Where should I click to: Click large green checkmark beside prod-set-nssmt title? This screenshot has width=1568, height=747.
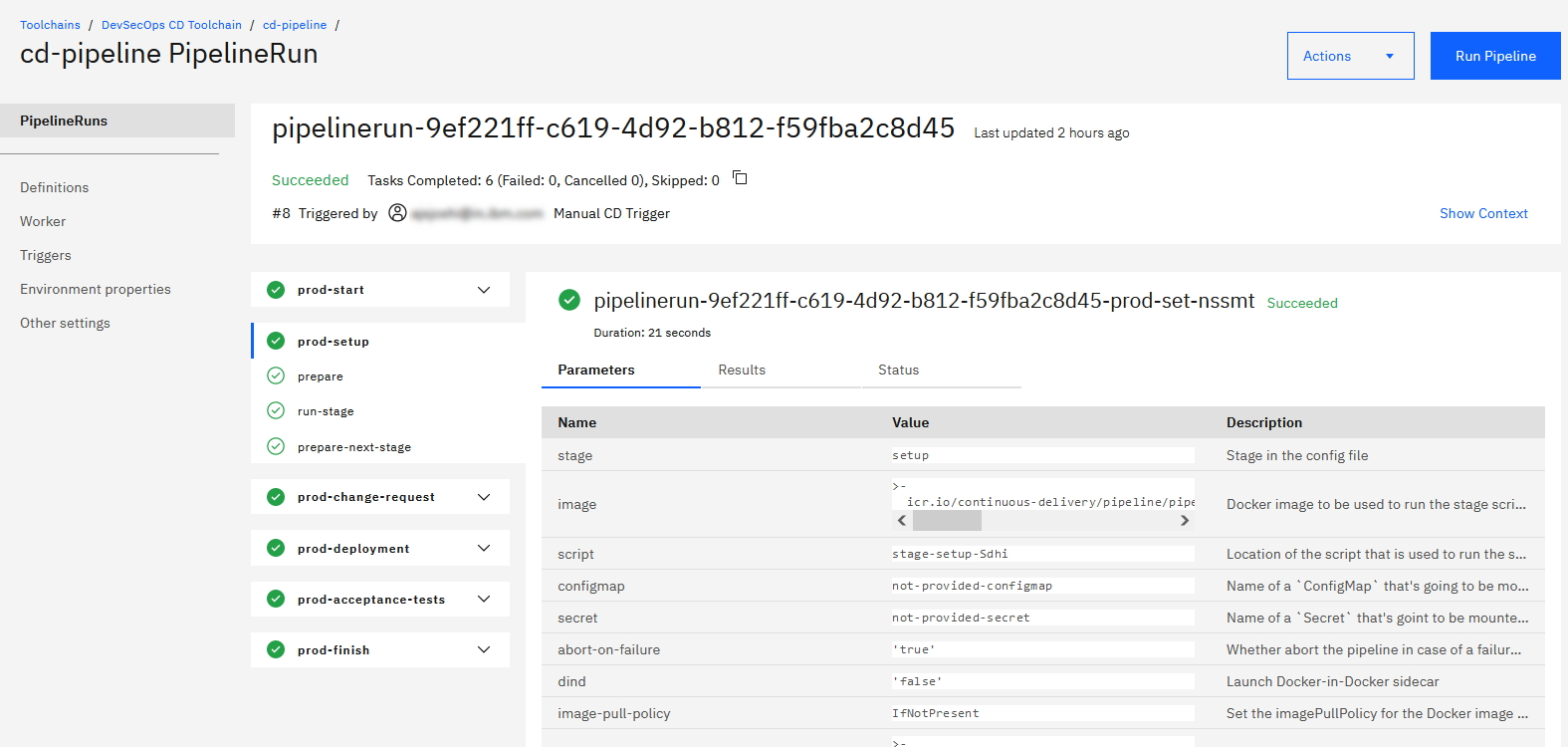[x=569, y=300]
